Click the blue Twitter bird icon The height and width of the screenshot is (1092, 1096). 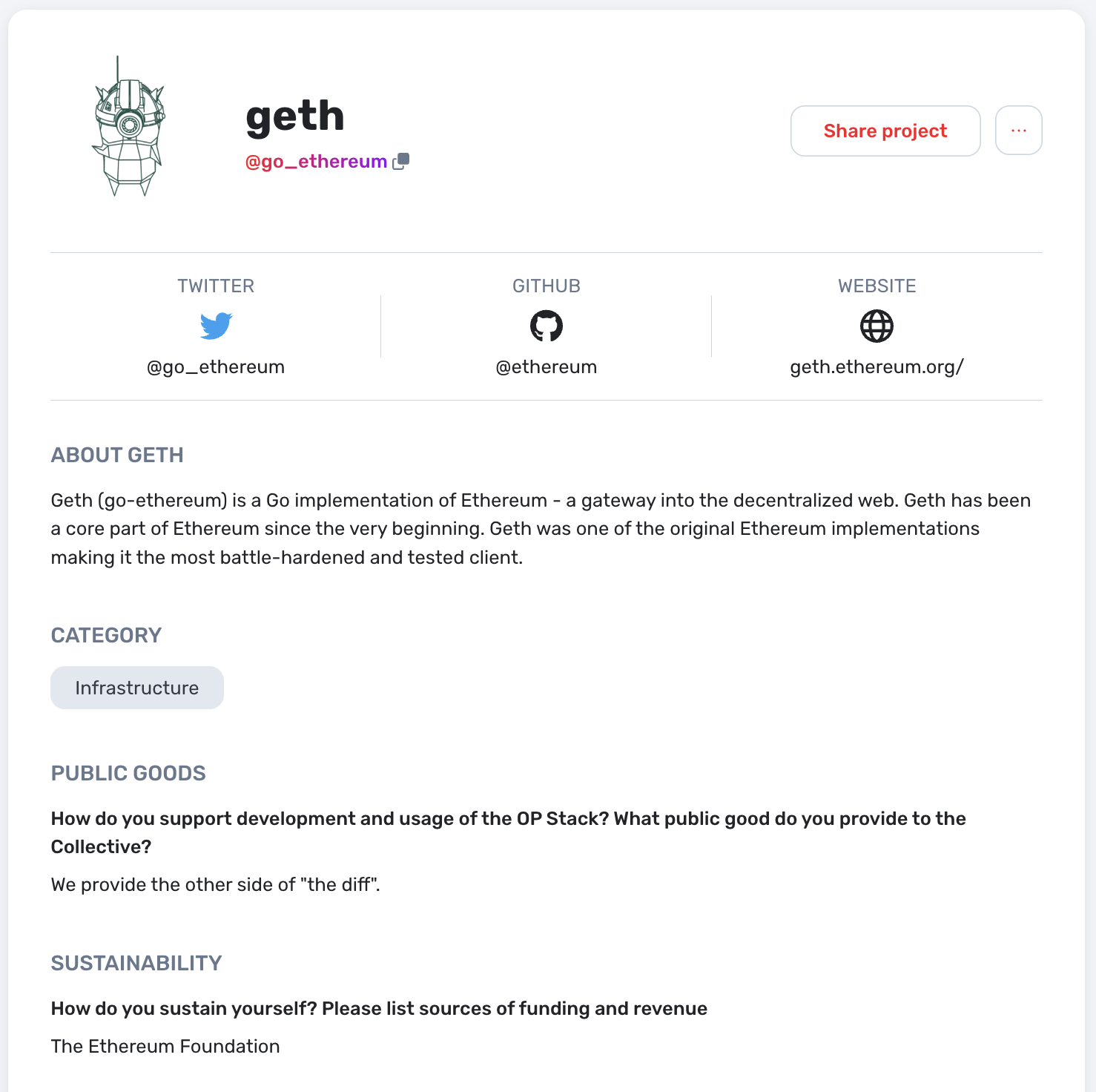pyautogui.click(x=216, y=326)
